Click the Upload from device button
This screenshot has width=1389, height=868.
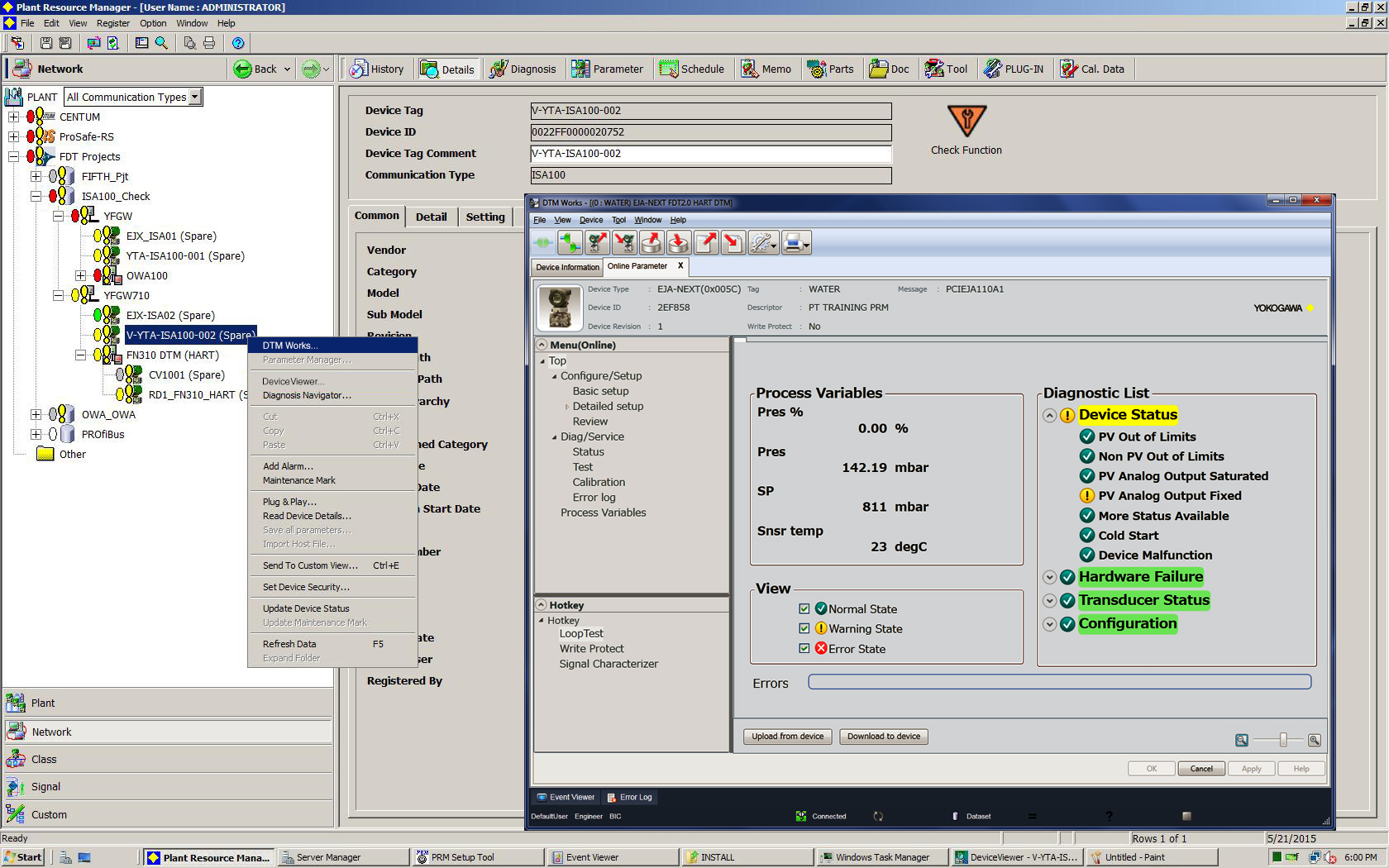click(x=787, y=737)
